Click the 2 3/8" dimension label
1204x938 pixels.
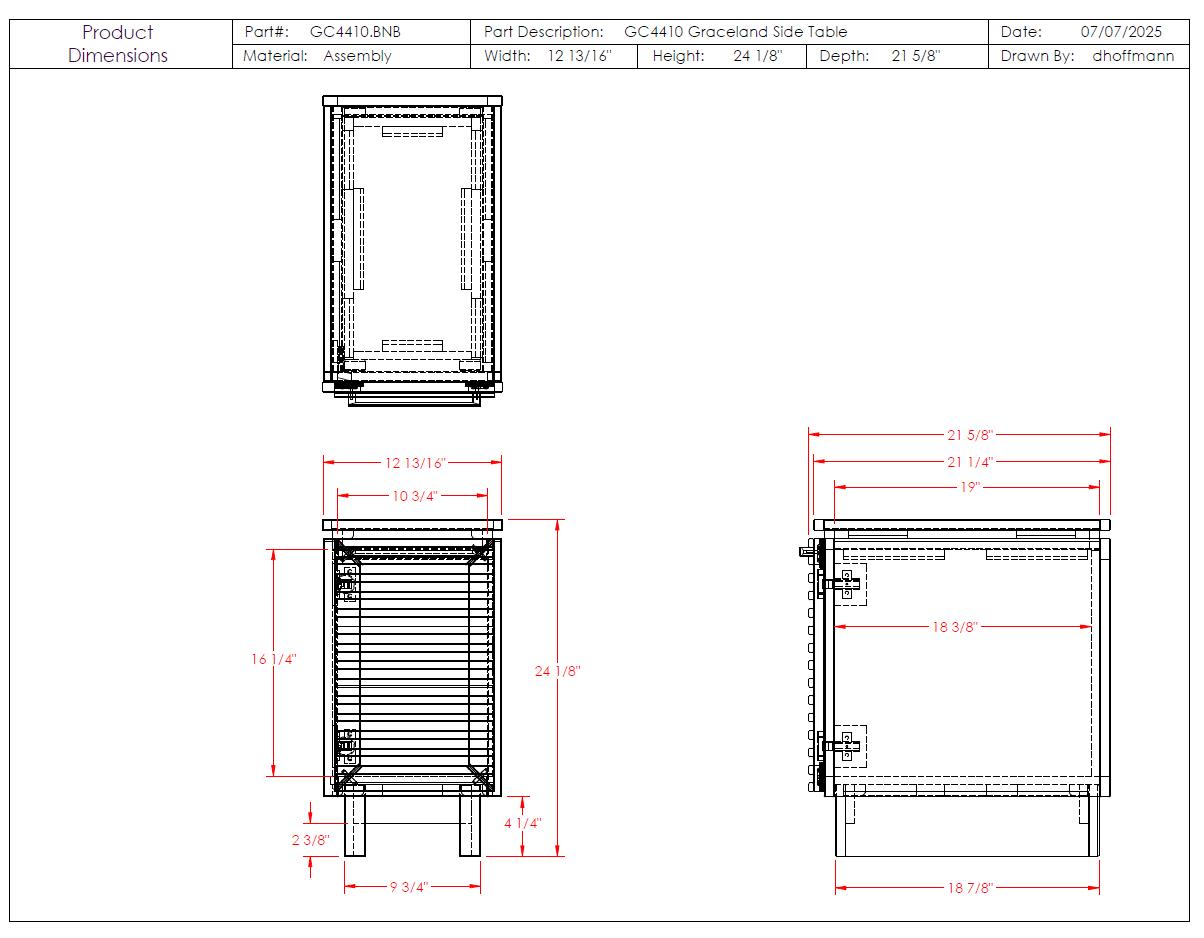(x=310, y=840)
